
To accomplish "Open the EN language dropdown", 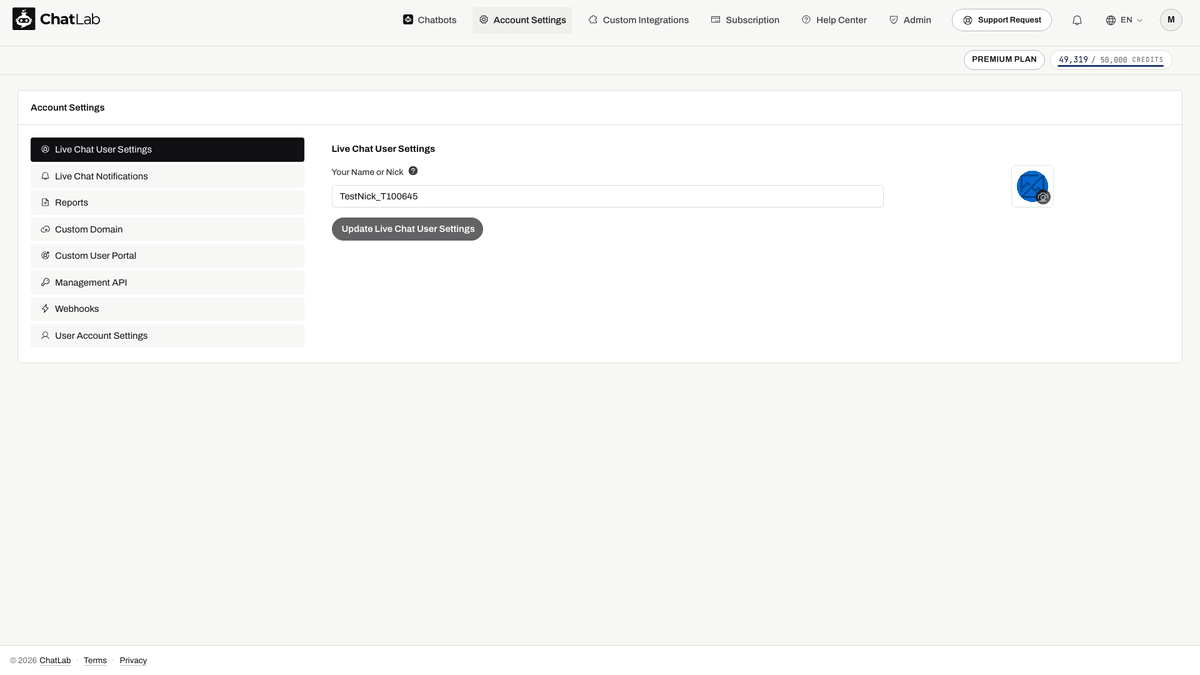I will 1124,20.
